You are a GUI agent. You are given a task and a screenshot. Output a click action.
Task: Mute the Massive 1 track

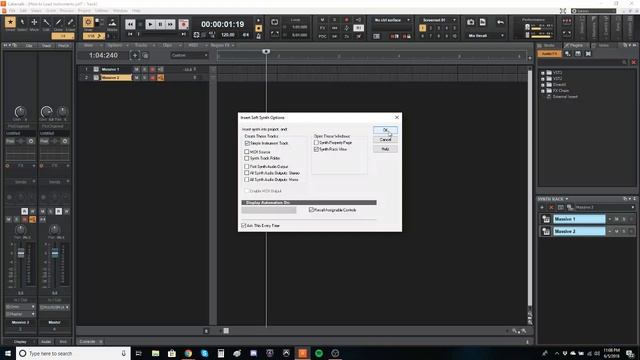click(x=136, y=69)
